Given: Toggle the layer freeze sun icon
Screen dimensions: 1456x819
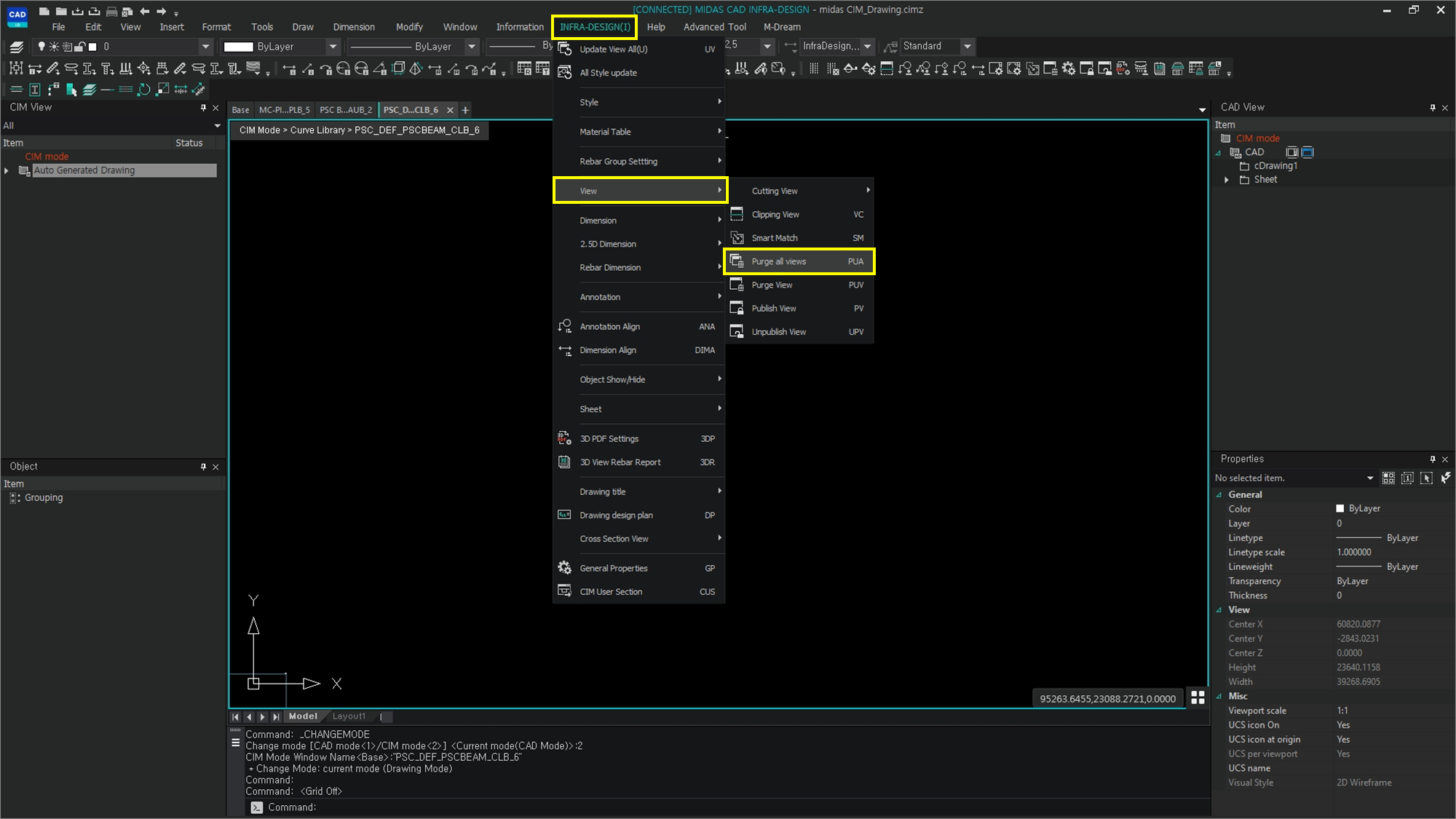Looking at the screenshot, I should 54,47.
